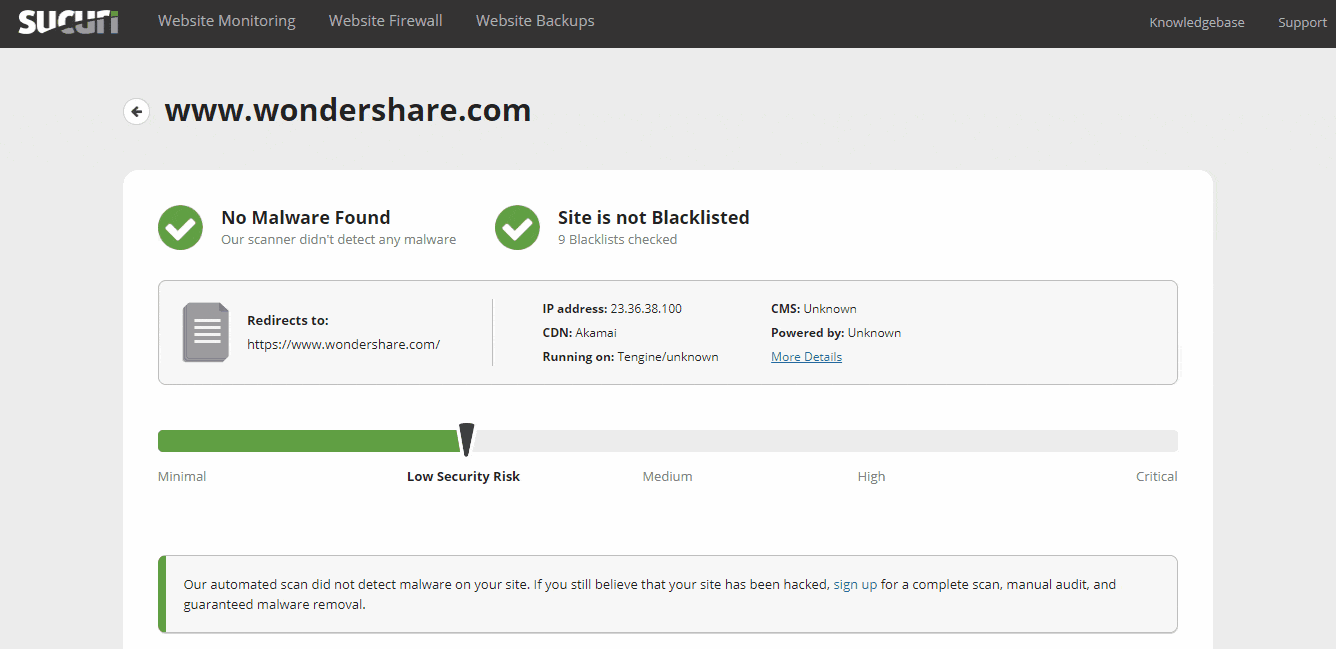This screenshot has width=1336, height=649.
Task: Click the Site is not Blacklisted checkmark icon
Action: pos(517,227)
